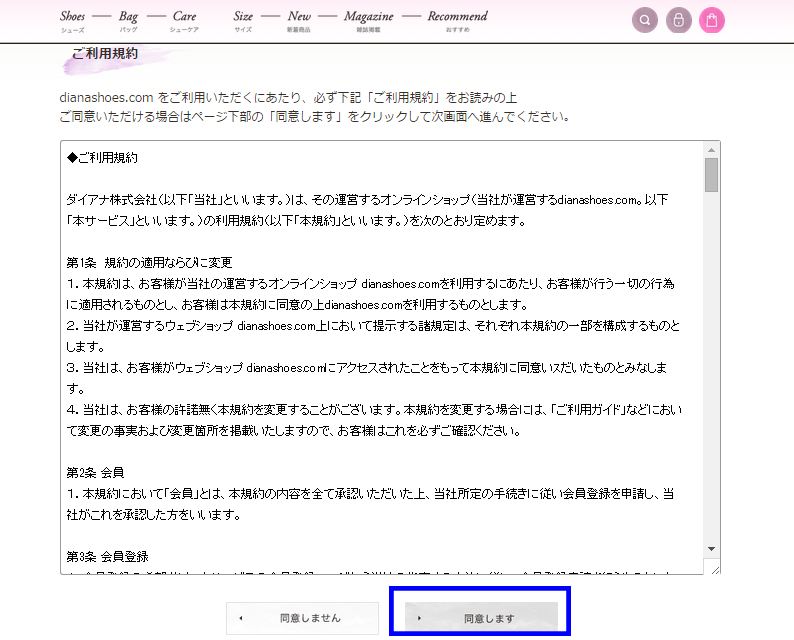Image resolution: width=794 pixels, height=640 pixels.
Task: Open the Care menu
Action: [184, 21]
